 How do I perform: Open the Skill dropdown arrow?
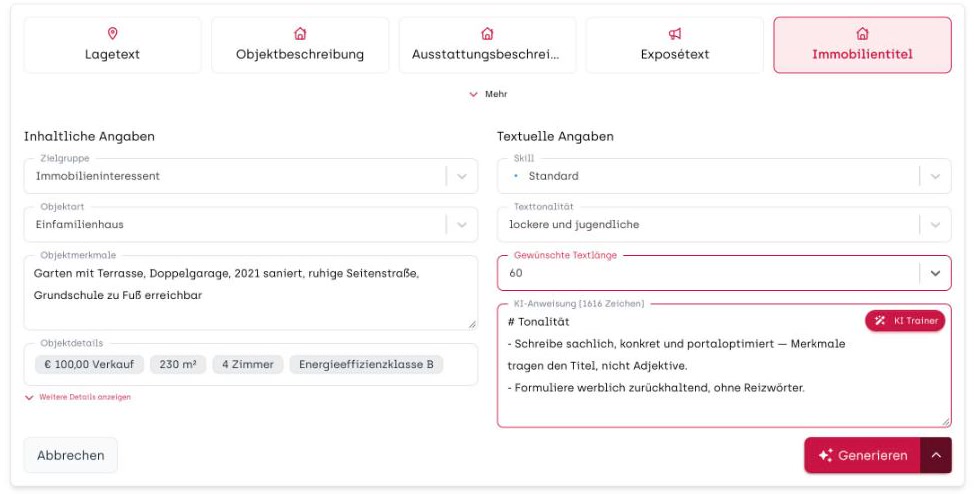(x=935, y=176)
